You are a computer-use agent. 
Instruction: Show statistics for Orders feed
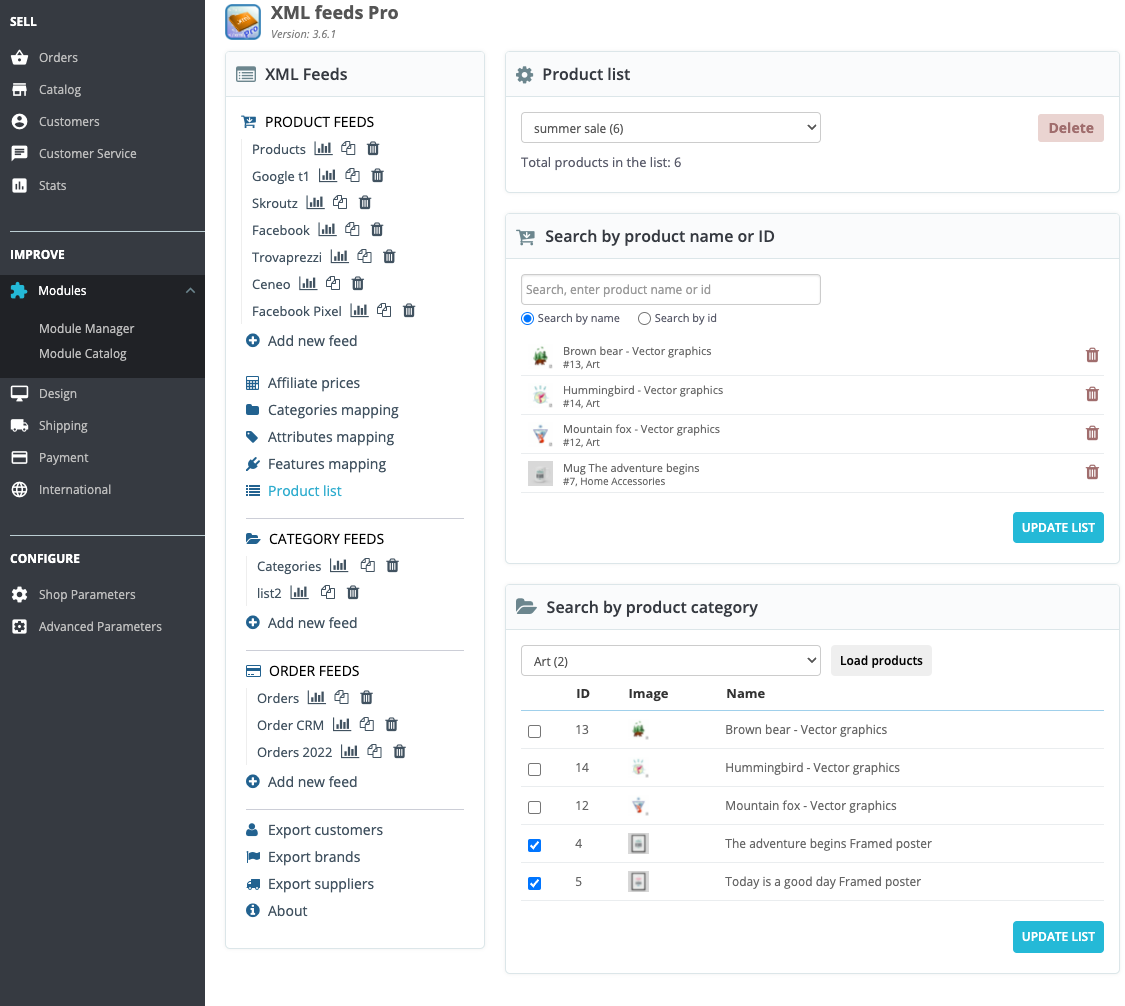[x=316, y=697]
